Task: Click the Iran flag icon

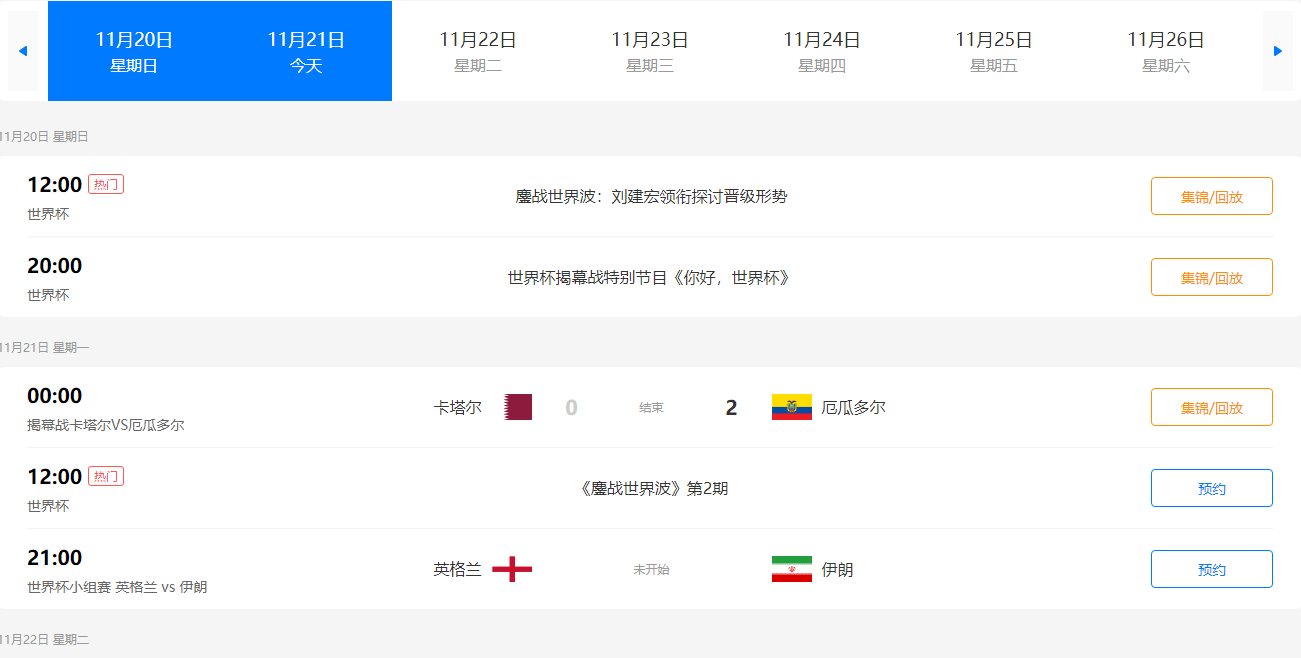Action: coord(792,569)
